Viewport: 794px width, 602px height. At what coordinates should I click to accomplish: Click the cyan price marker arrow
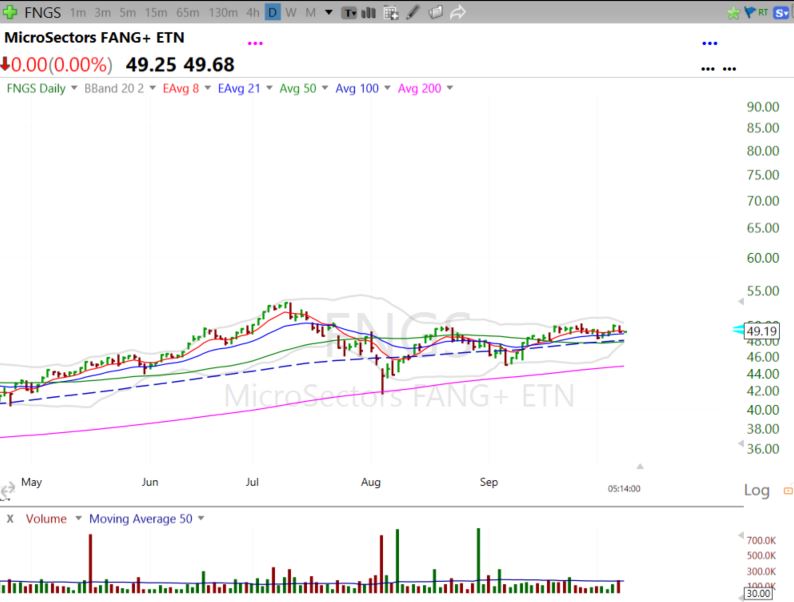pyautogui.click(x=739, y=330)
